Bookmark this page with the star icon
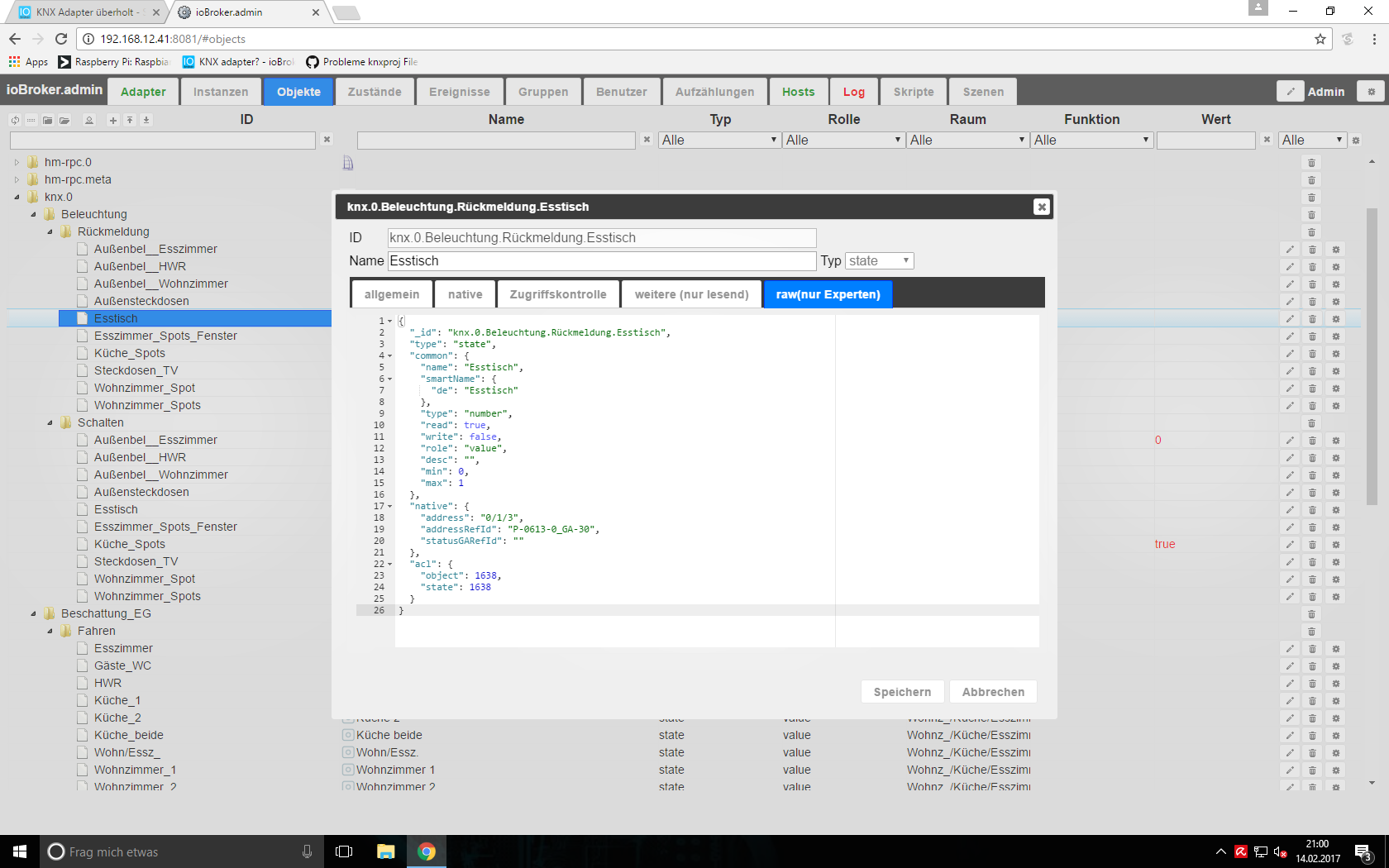The height and width of the screenshot is (868, 1389). (x=1320, y=39)
